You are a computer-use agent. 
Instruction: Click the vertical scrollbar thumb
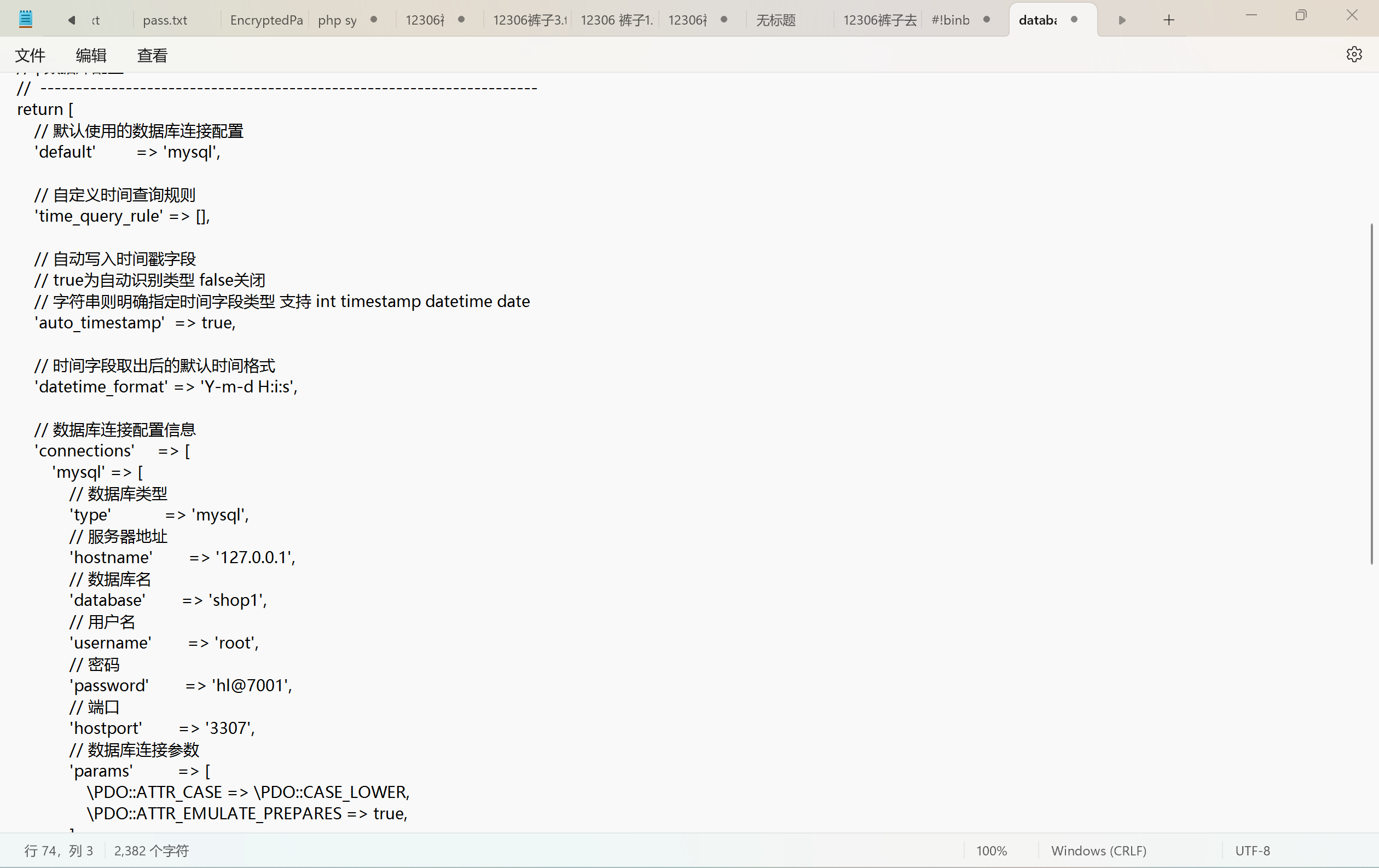point(1371,394)
